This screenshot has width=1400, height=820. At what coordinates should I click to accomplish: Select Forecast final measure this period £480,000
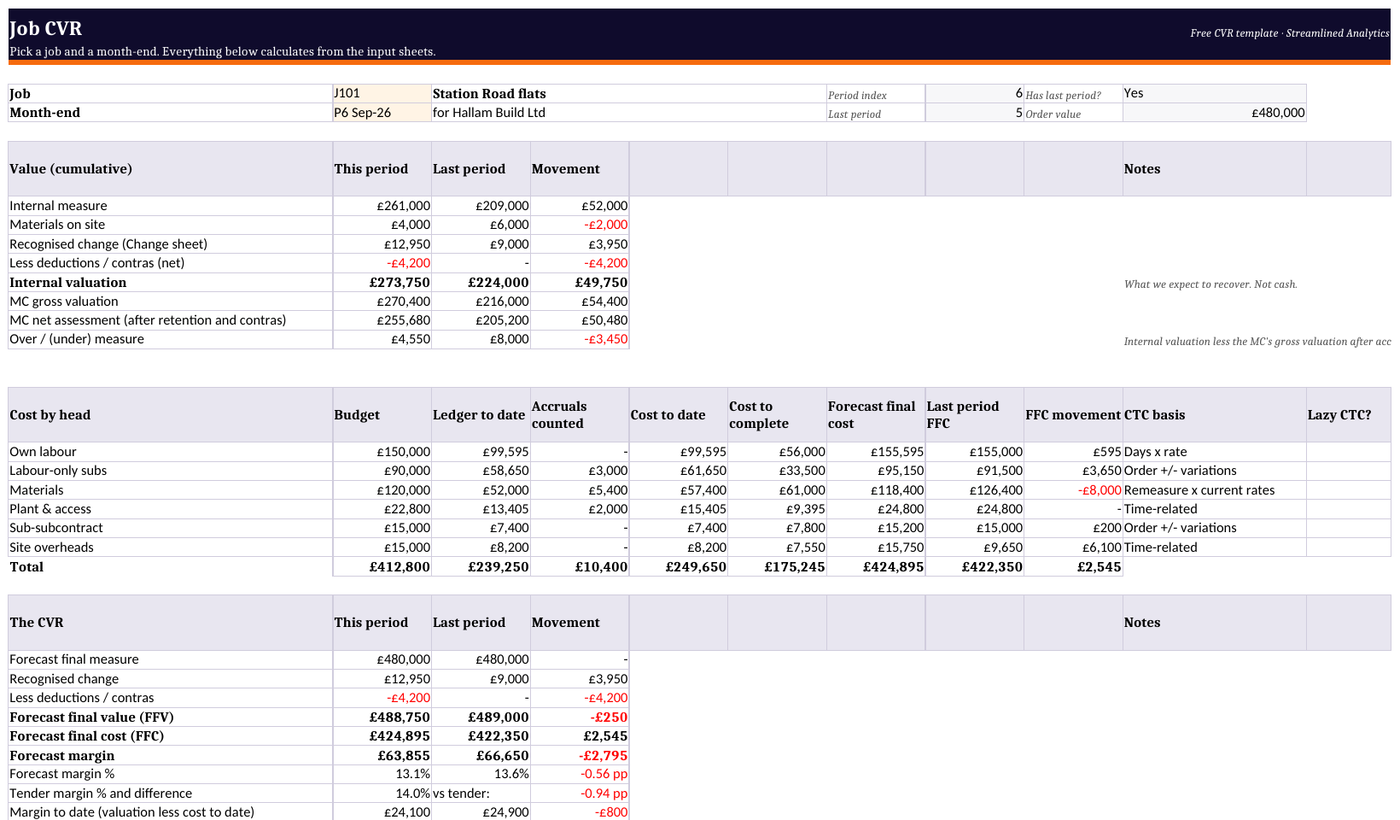pyautogui.click(x=381, y=659)
